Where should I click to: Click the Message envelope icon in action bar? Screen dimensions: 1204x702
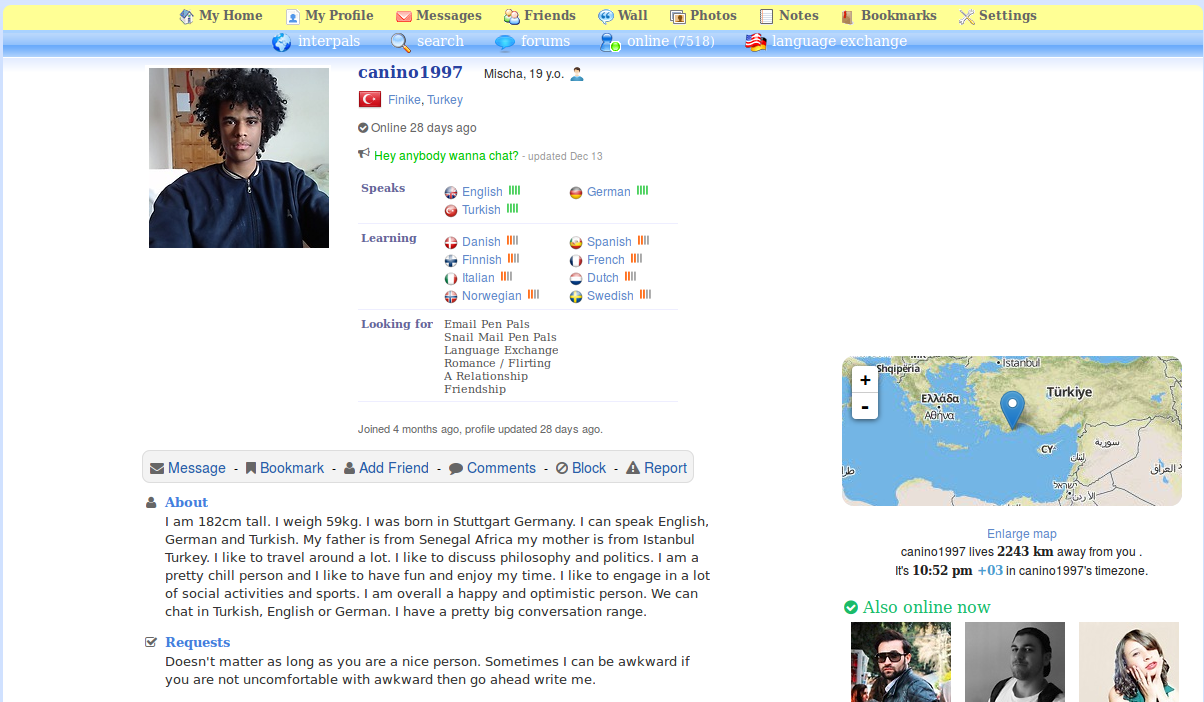157,468
